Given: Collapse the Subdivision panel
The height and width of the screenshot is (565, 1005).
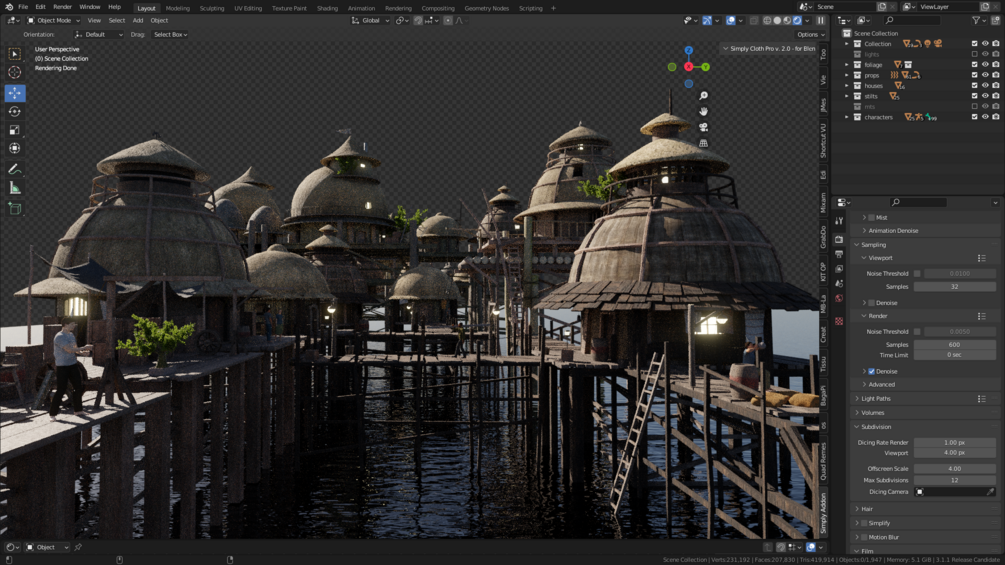Looking at the screenshot, I should (876, 427).
